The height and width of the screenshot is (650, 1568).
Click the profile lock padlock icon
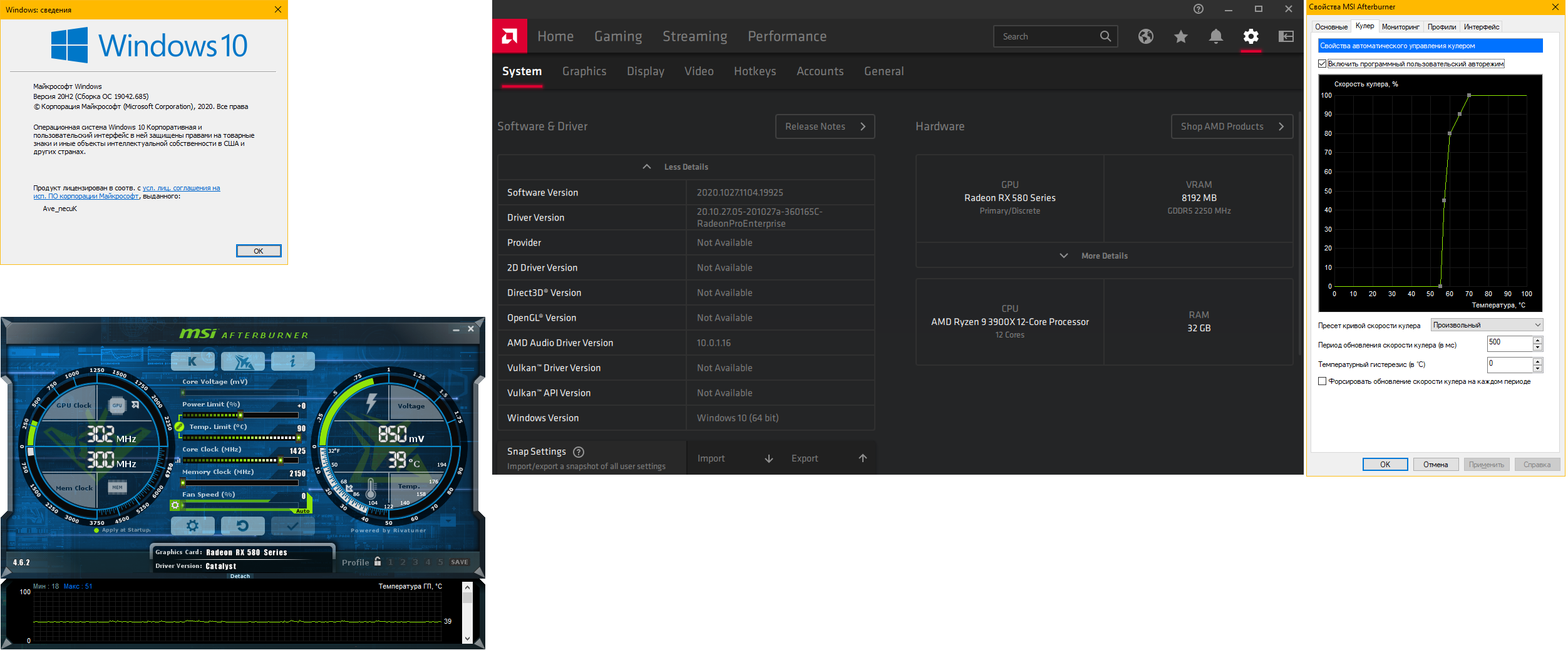378,561
